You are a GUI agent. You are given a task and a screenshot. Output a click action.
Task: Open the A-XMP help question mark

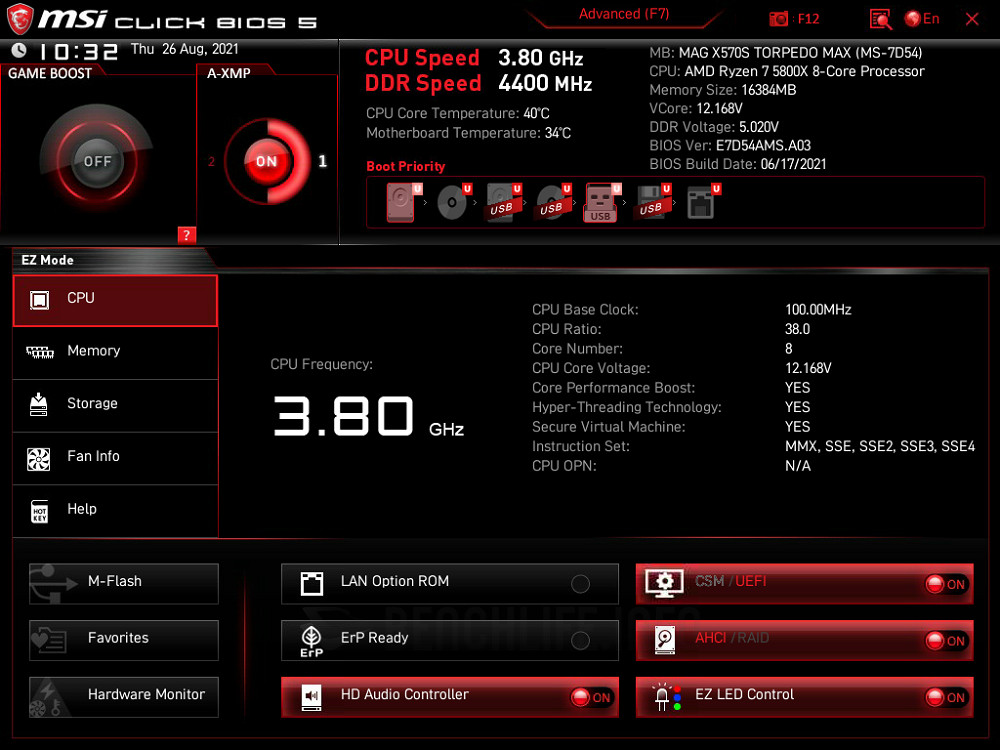coord(186,236)
